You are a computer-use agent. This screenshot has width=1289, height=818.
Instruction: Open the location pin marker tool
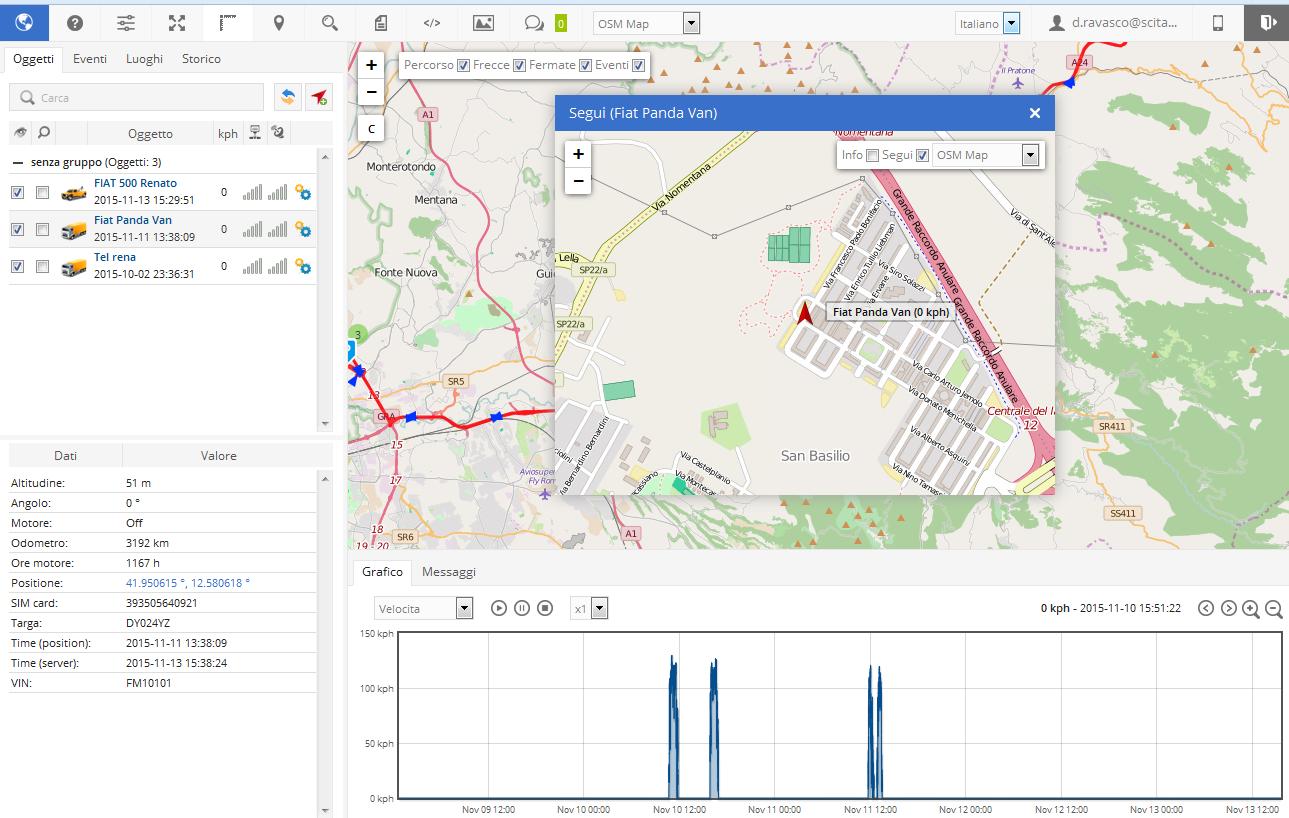coord(279,23)
